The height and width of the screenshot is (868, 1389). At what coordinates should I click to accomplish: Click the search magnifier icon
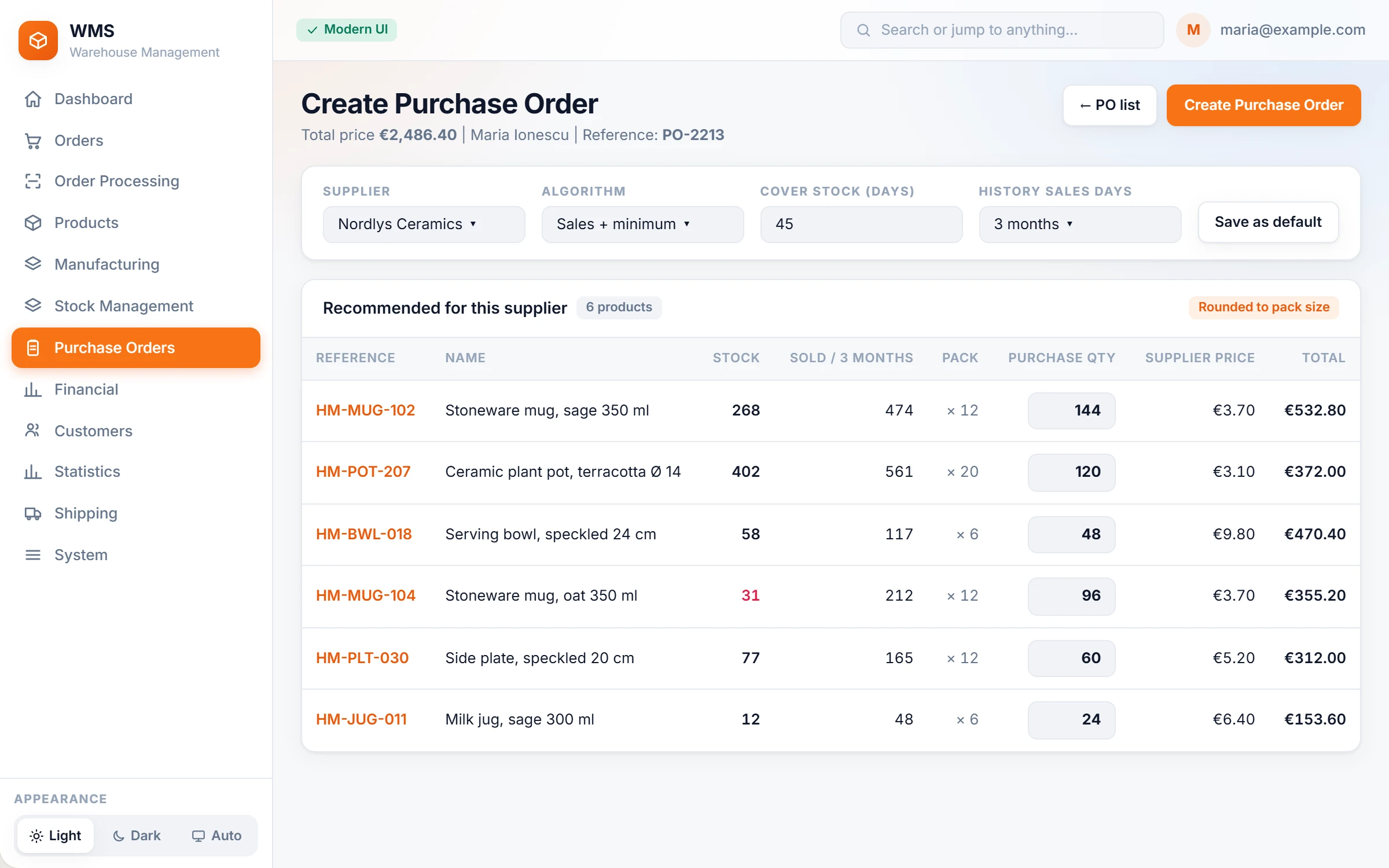point(863,30)
